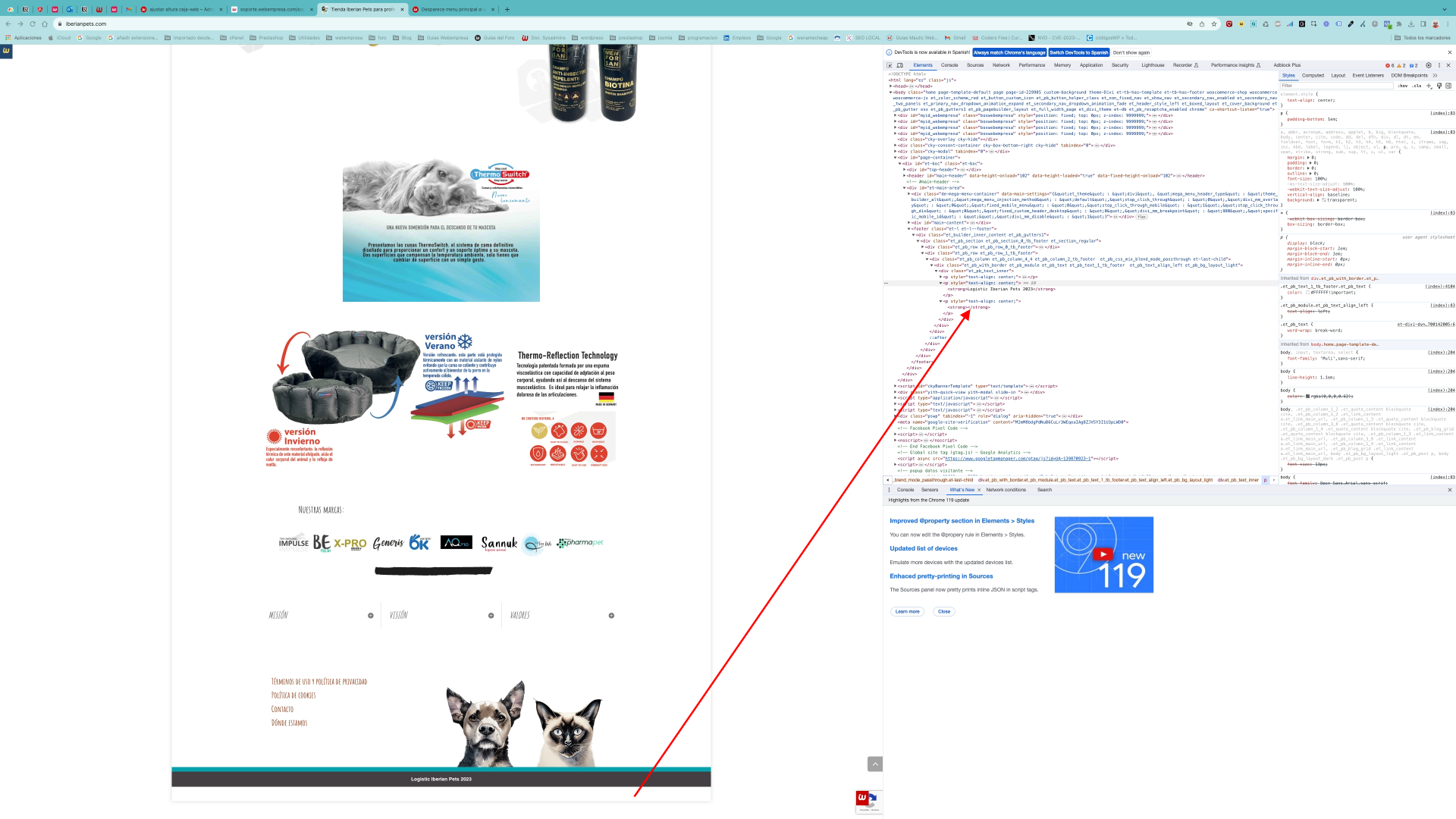
Task: Toggle the .cls element classes panel
Action: coord(1417,86)
